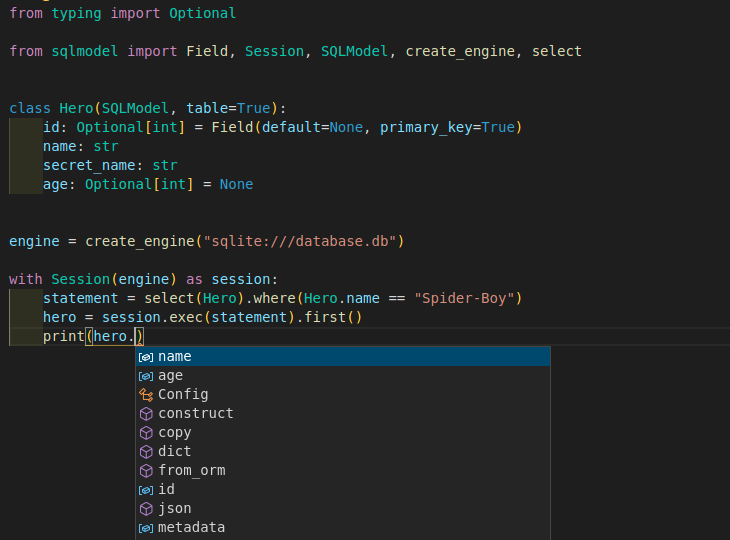The image size is (730, 540).
Task: Click the cube icon next to from_orm
Action: point(146,471)
